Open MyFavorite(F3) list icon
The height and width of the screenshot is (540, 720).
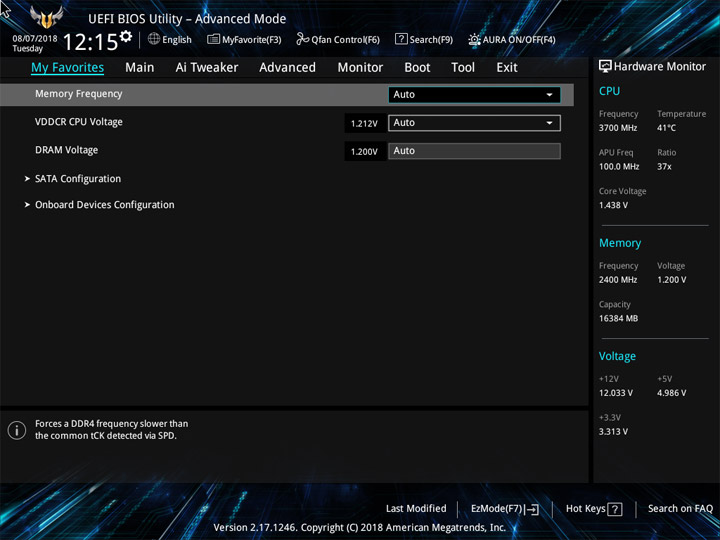[x=213, y=39]
